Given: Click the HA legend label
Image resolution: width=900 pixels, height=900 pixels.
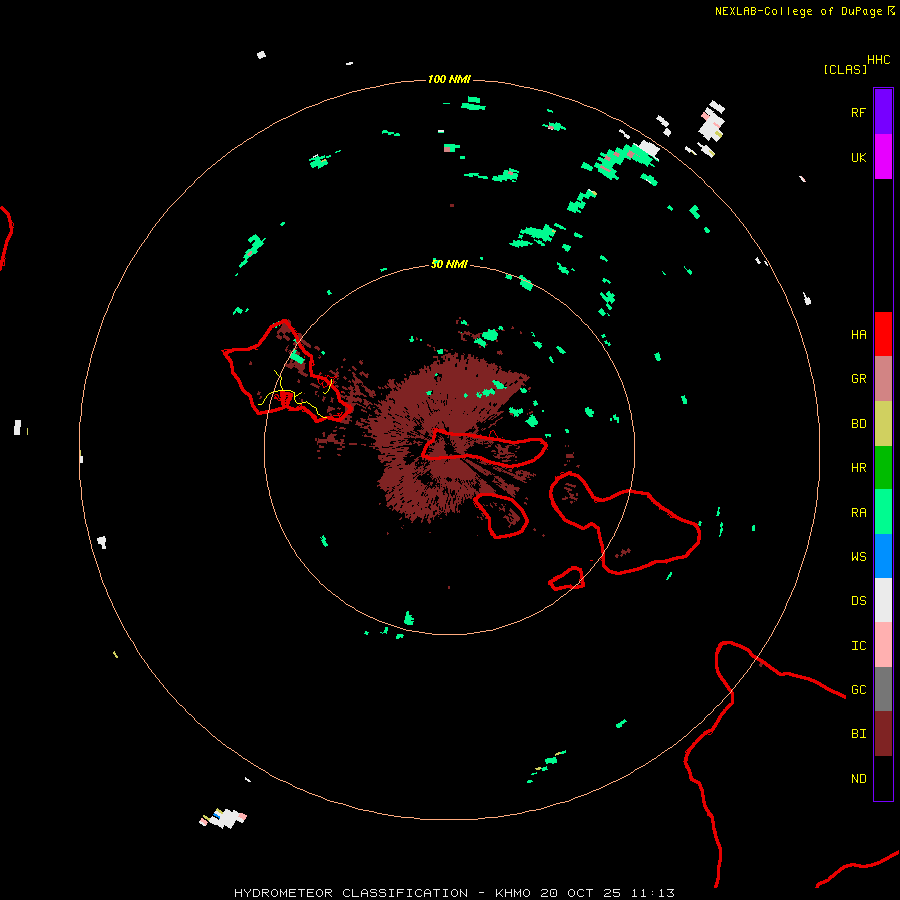Looking at the screenshot, I should click(x=858, y=335).
